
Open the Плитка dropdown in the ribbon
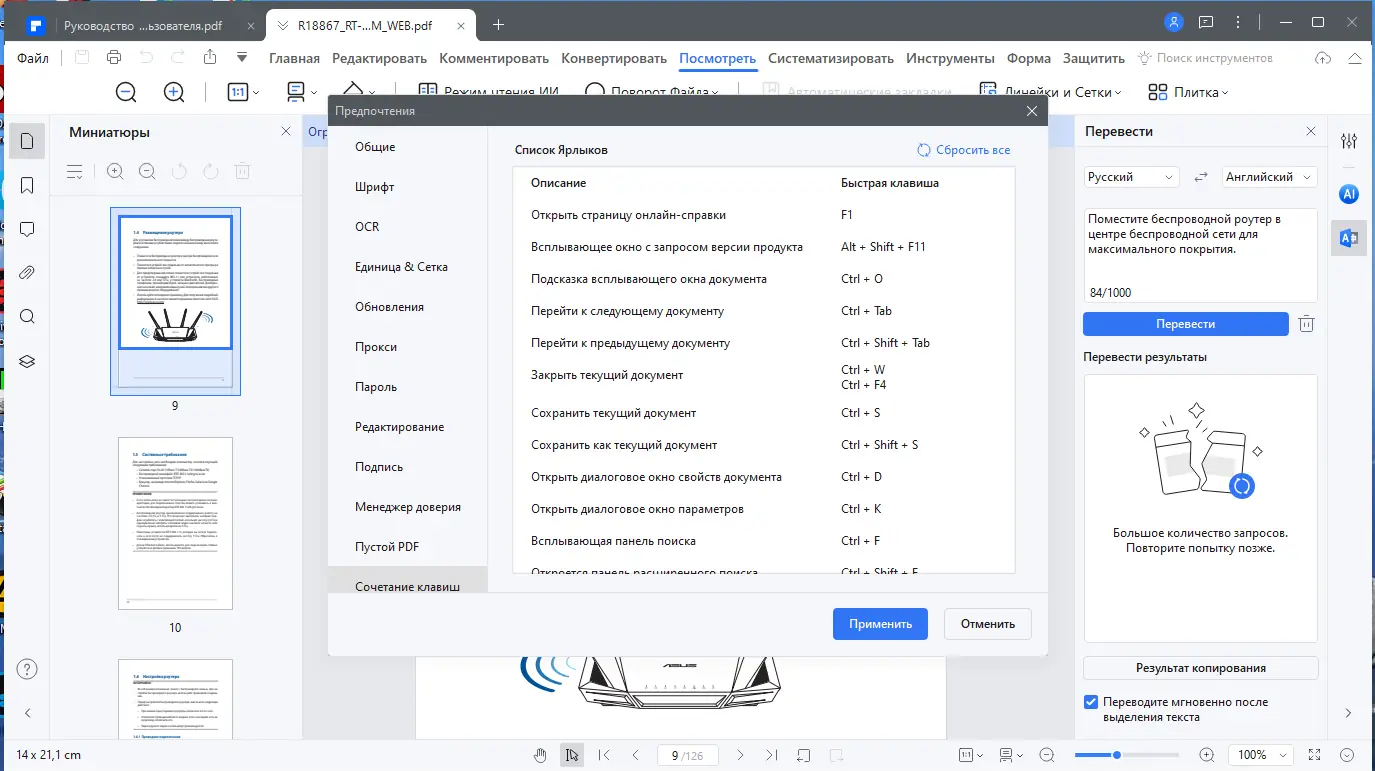click(1188, 92)
